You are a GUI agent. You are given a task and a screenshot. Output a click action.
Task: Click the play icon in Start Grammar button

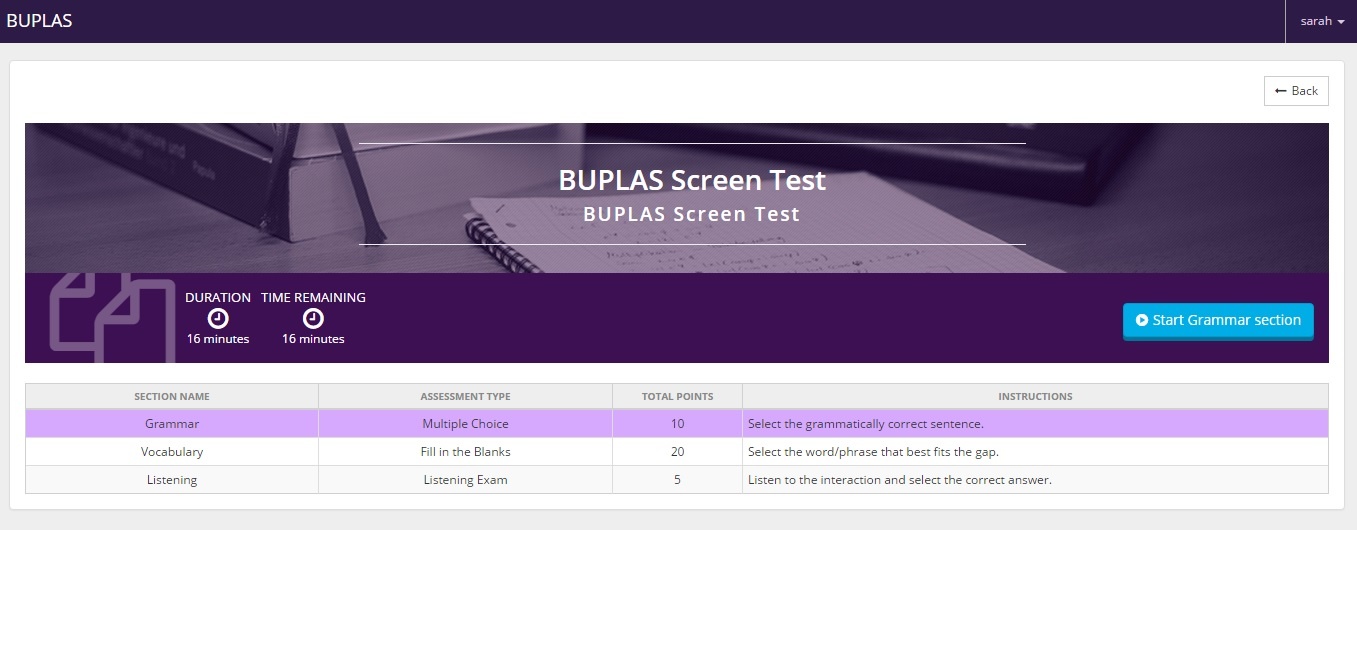(x=1141, y=320)
